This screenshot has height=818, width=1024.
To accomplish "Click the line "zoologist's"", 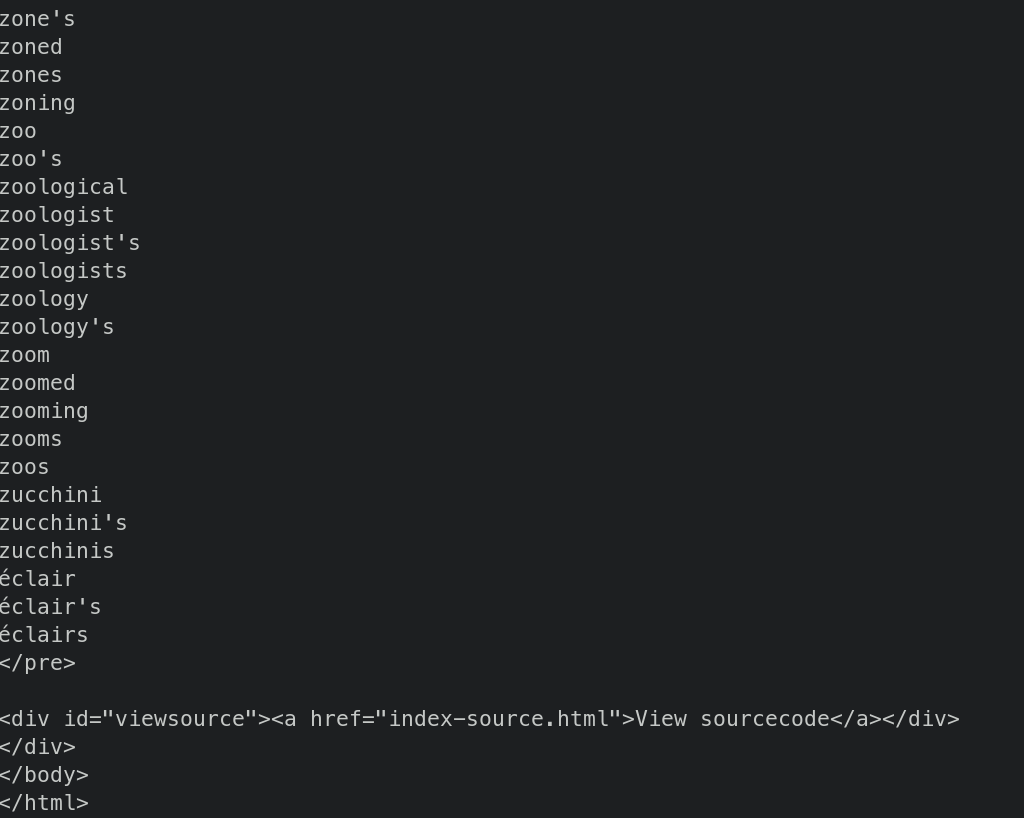I will click(x=70, y=243).
